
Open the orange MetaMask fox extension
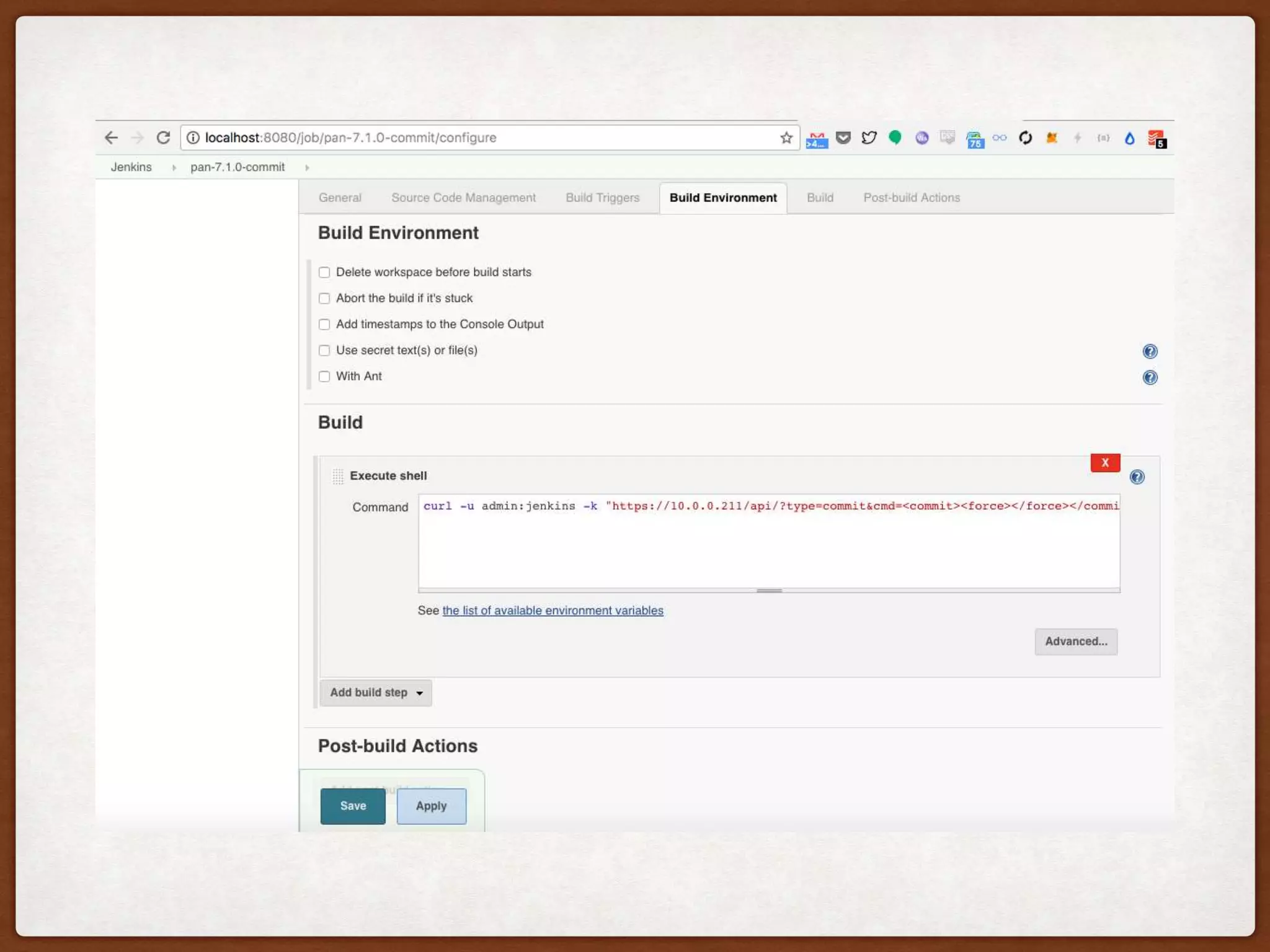[x=1052, y=138]
